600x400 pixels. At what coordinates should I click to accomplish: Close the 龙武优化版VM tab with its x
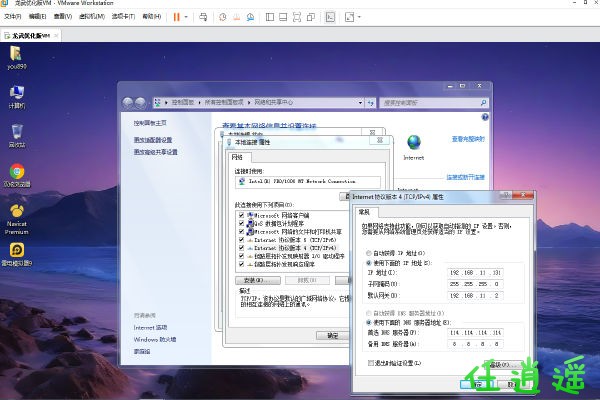click(56, 36)
